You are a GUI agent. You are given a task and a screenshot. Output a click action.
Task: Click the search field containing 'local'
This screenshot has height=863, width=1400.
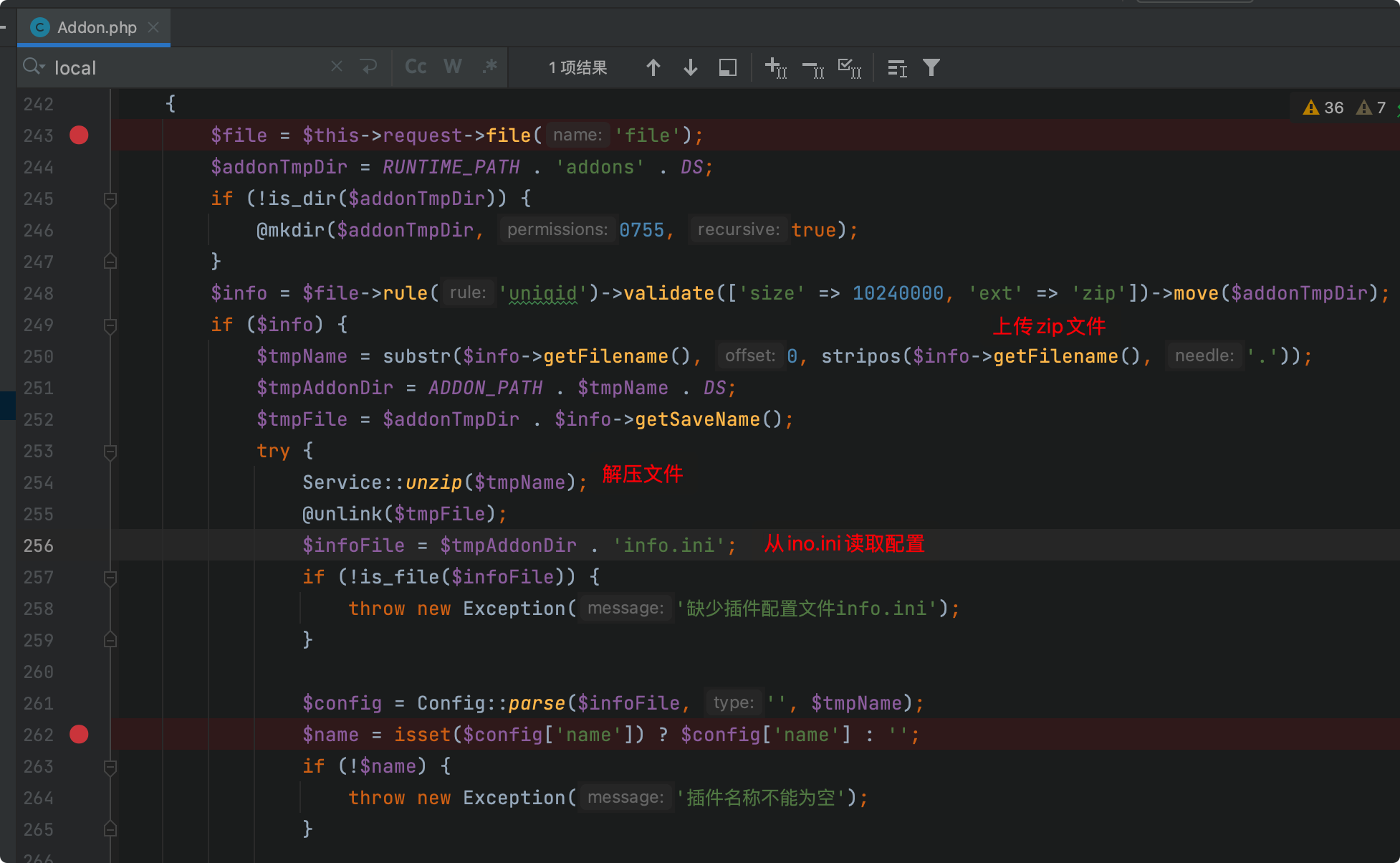click(186, 67)
